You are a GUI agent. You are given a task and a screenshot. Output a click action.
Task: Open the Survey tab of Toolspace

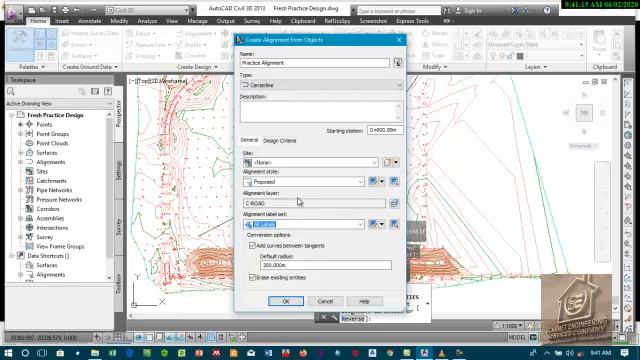pyautogui.click(x=119, y=227)
